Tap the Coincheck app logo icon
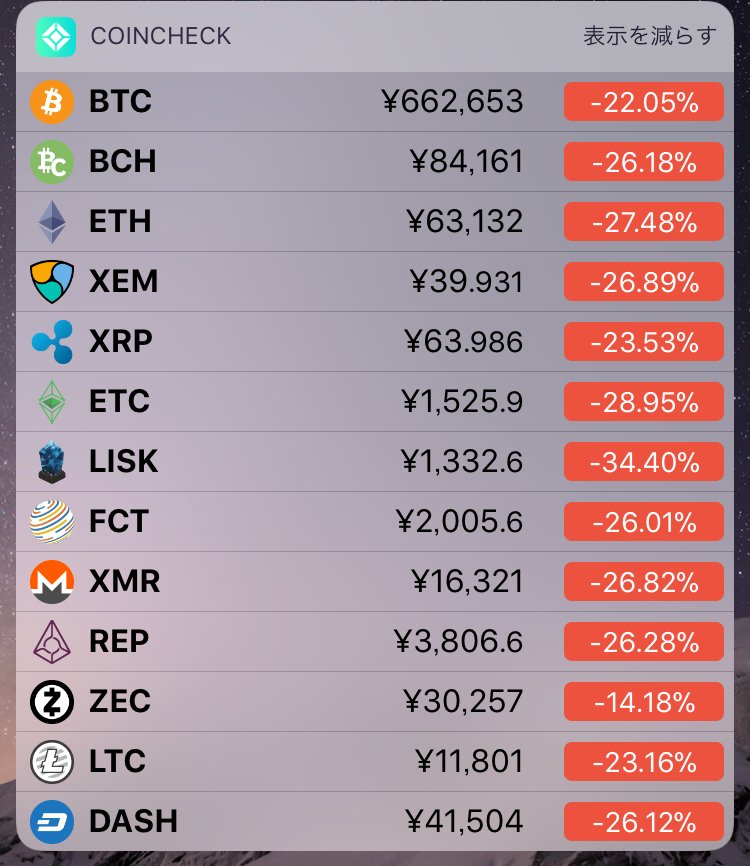Screen dimensions: 750x866 [56, 36]
